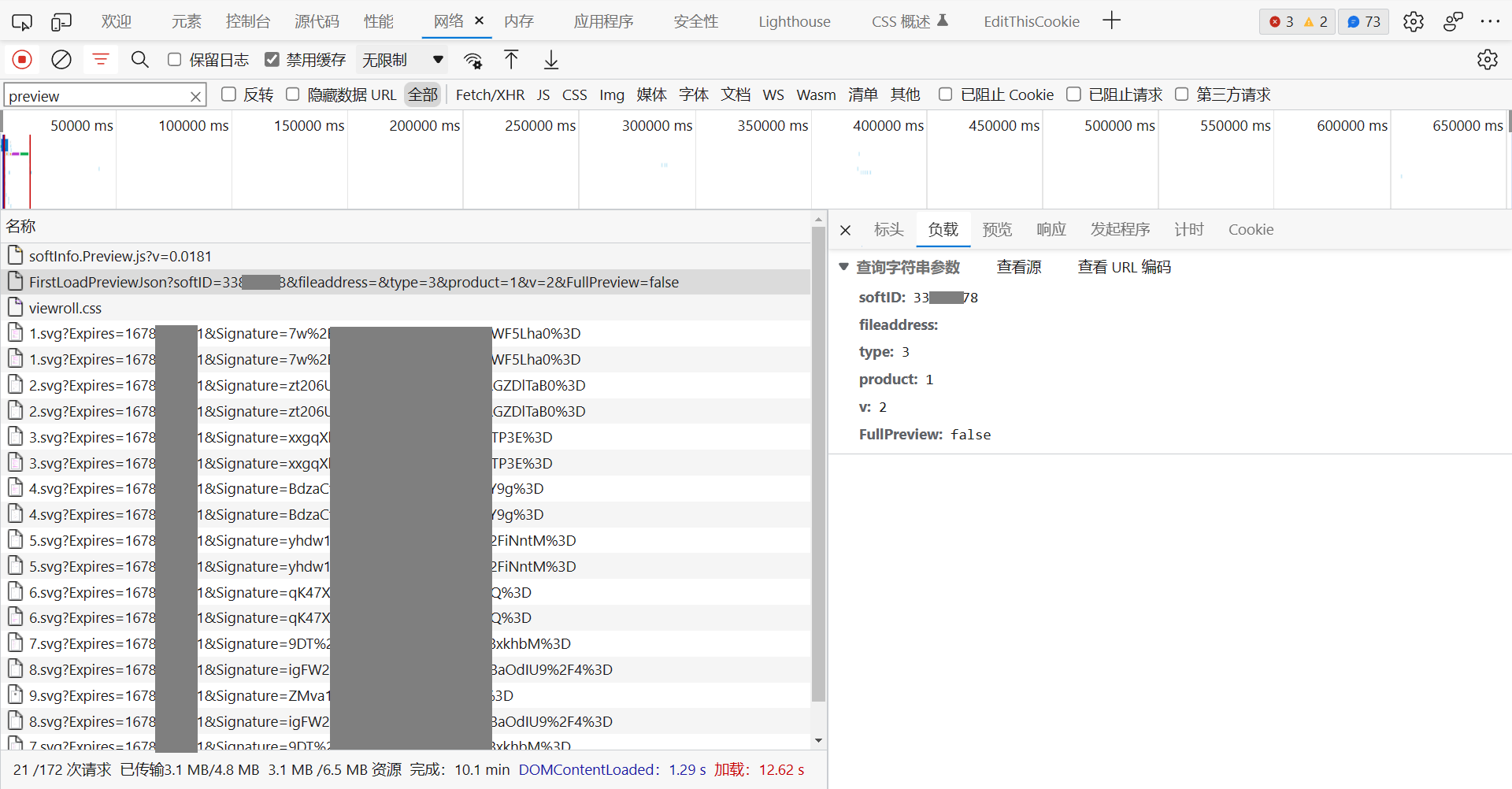Import HAR file with upload arrow

tap(511, 60)
